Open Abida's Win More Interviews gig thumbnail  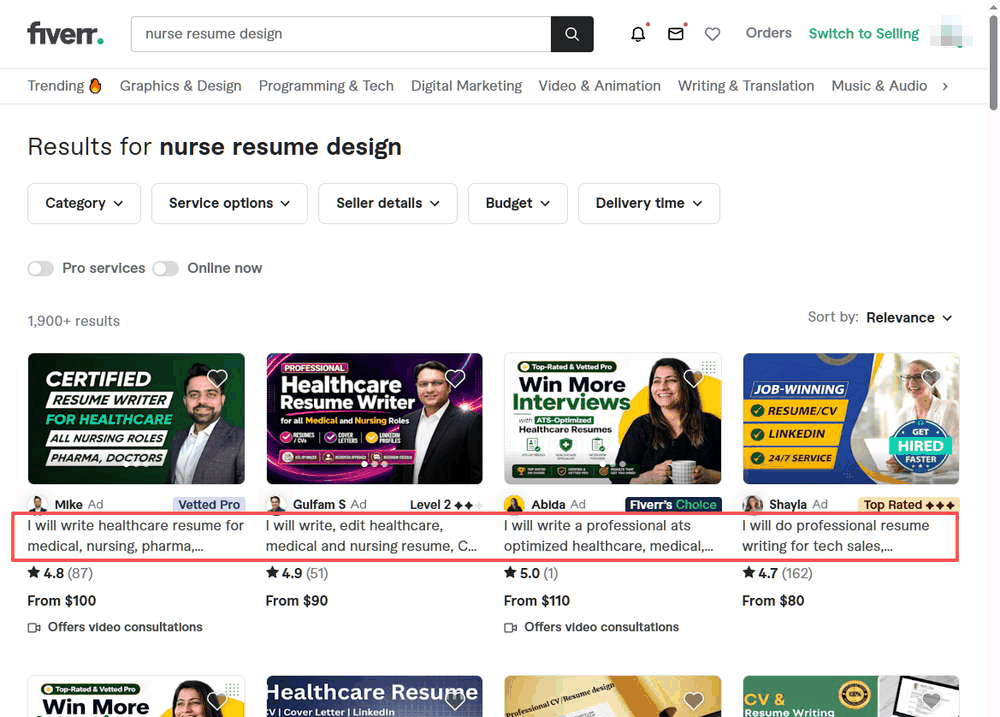tap(613, 418)
